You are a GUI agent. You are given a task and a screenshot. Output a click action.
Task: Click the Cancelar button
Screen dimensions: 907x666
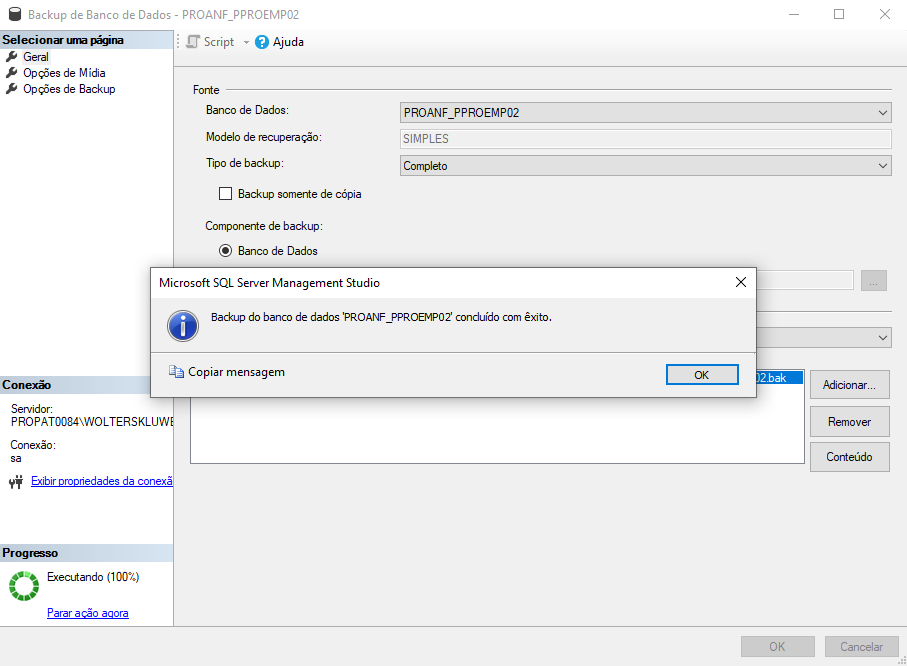tap(861, 646)
